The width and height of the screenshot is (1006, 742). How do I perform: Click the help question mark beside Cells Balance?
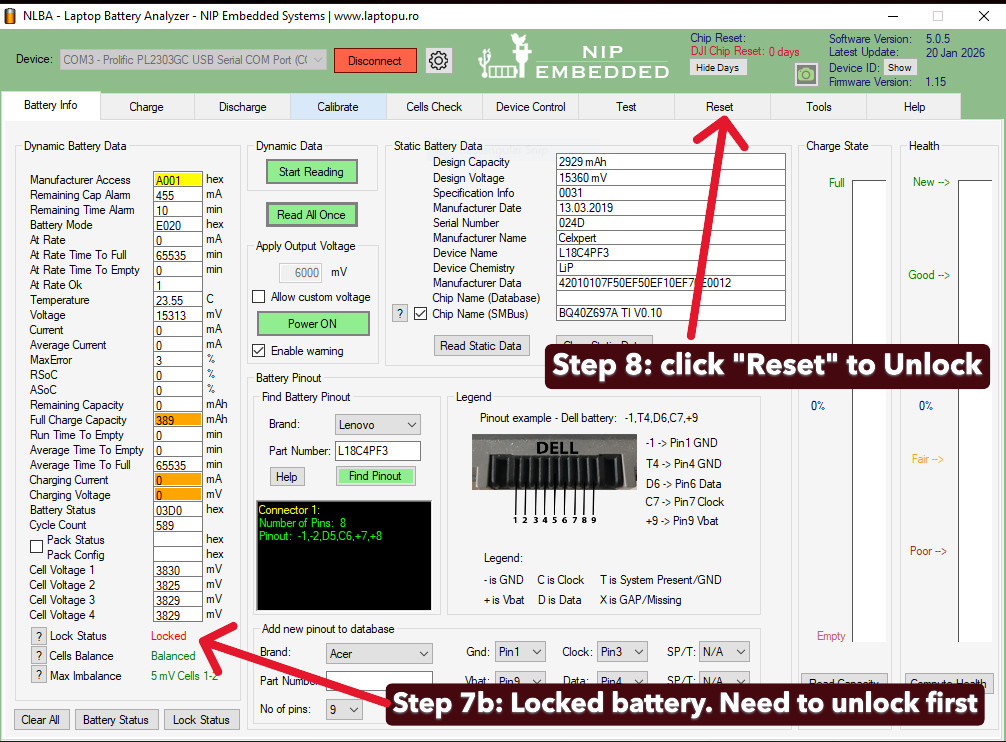click(x=39, y=655)
